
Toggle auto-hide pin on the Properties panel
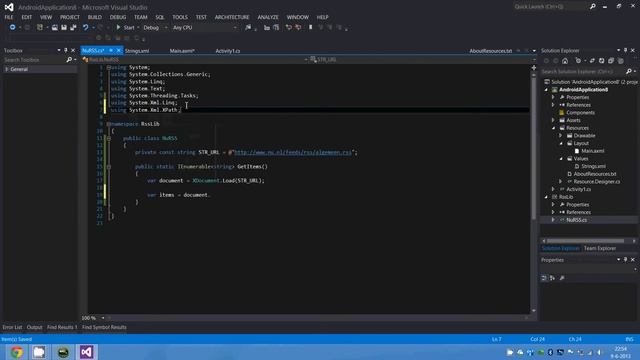pyautogui.click(x=625, y=260)
